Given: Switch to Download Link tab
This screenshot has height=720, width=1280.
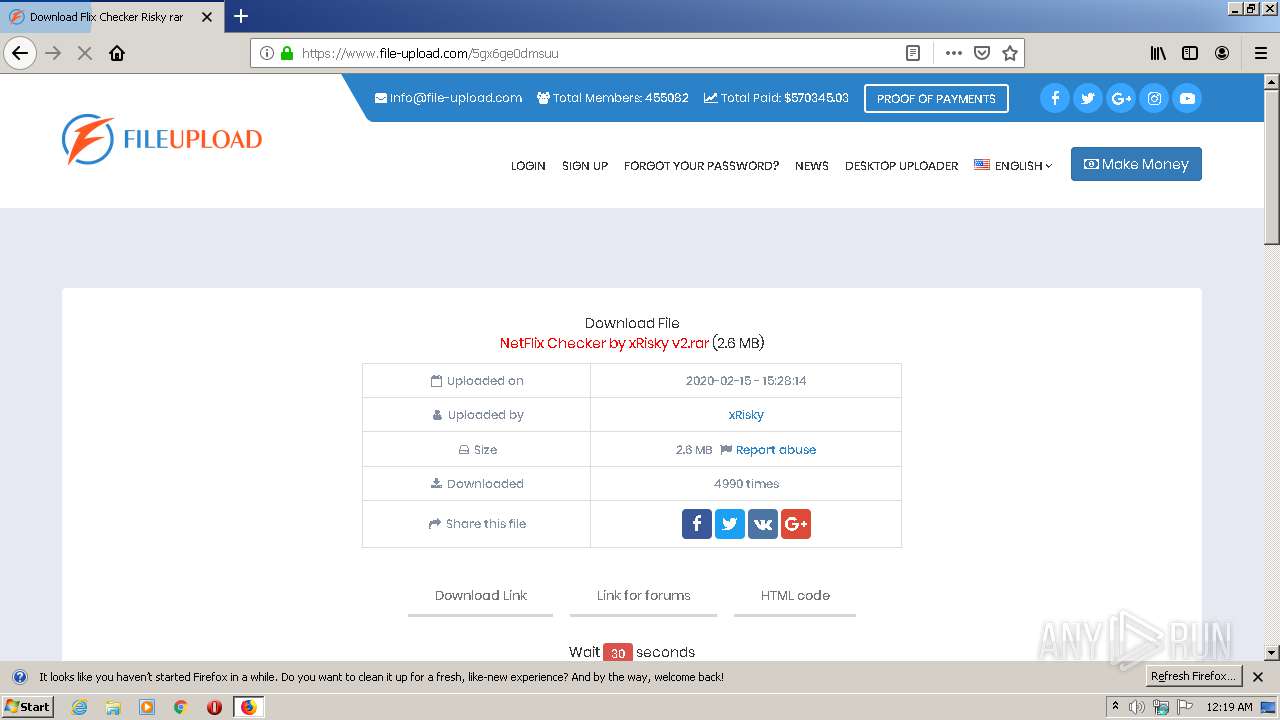Looking at the screenshot, I should (481, 596).
